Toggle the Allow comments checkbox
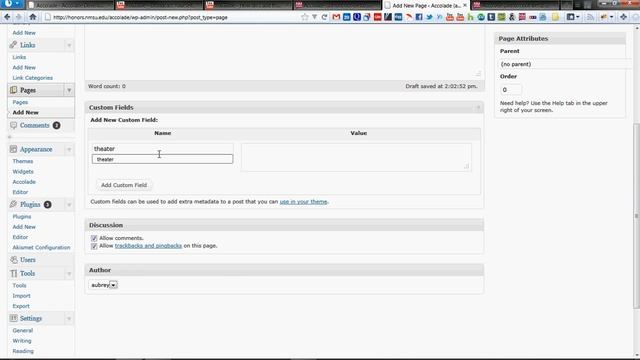This screenshot has width=640, height=360. 94,238
